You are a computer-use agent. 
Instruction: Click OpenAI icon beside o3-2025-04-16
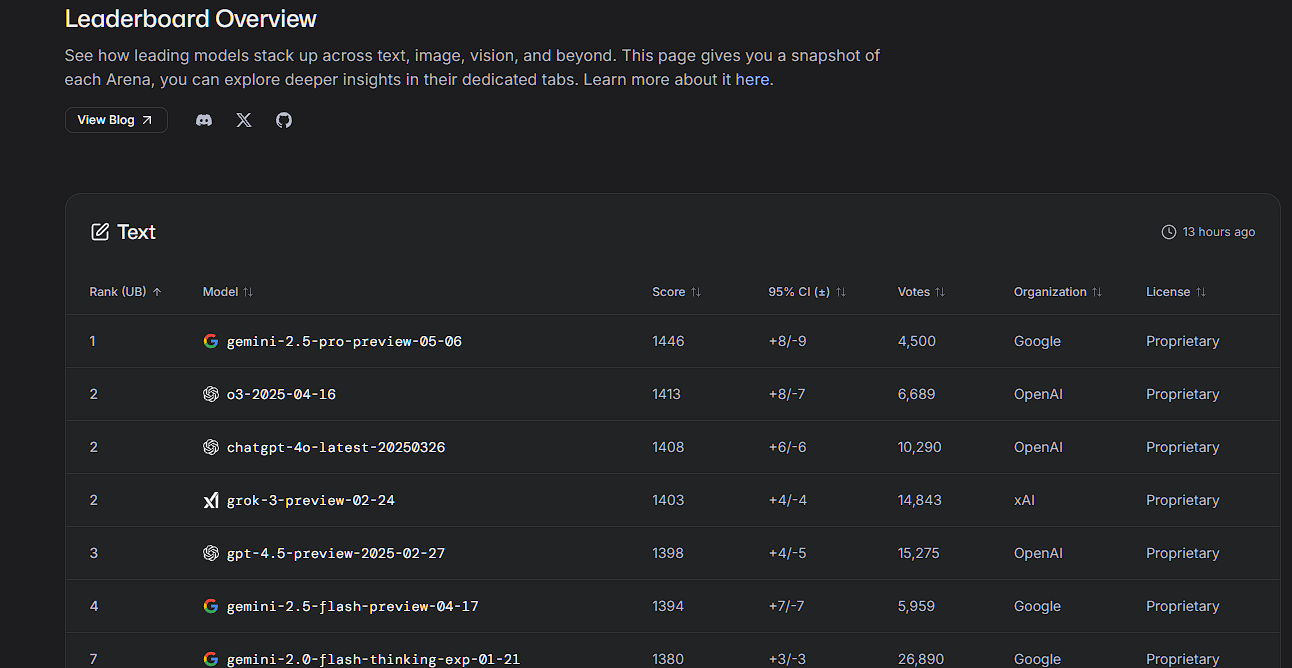(x=211, y=394)
